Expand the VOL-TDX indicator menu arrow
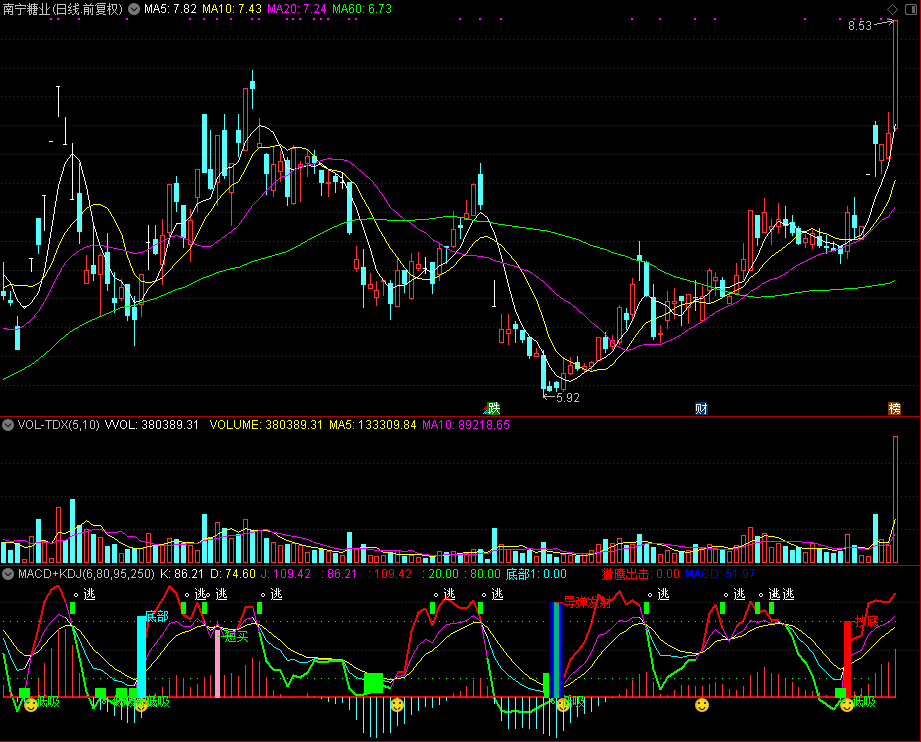This screenshot has width=921, height=742. (8, 425)
